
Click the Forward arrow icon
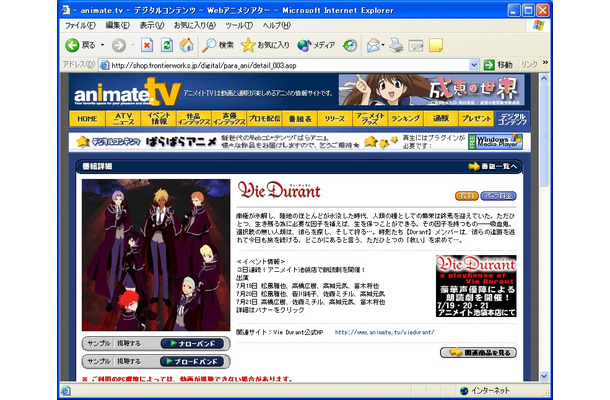click(x=119, y=46)
